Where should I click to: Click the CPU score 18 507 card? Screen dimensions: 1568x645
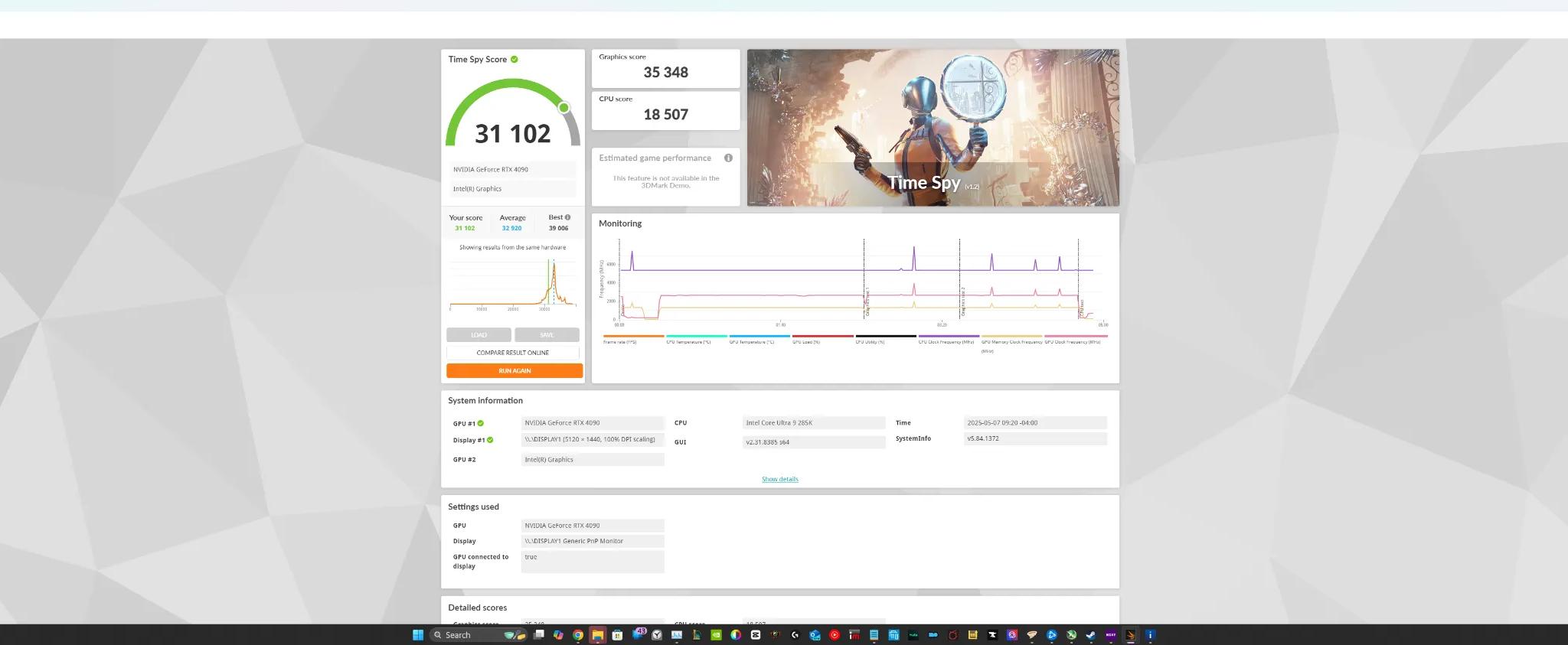[665, 110]
